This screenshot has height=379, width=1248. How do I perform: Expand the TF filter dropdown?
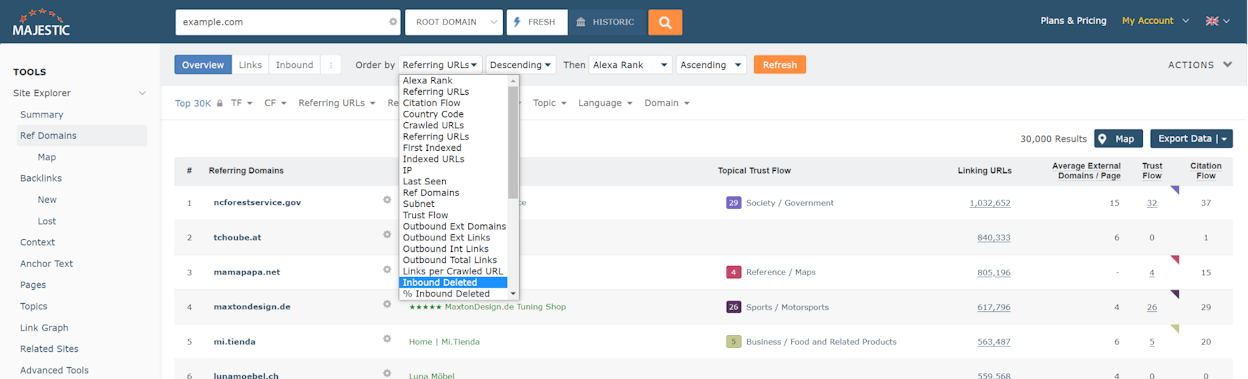[x=243, y=103]
